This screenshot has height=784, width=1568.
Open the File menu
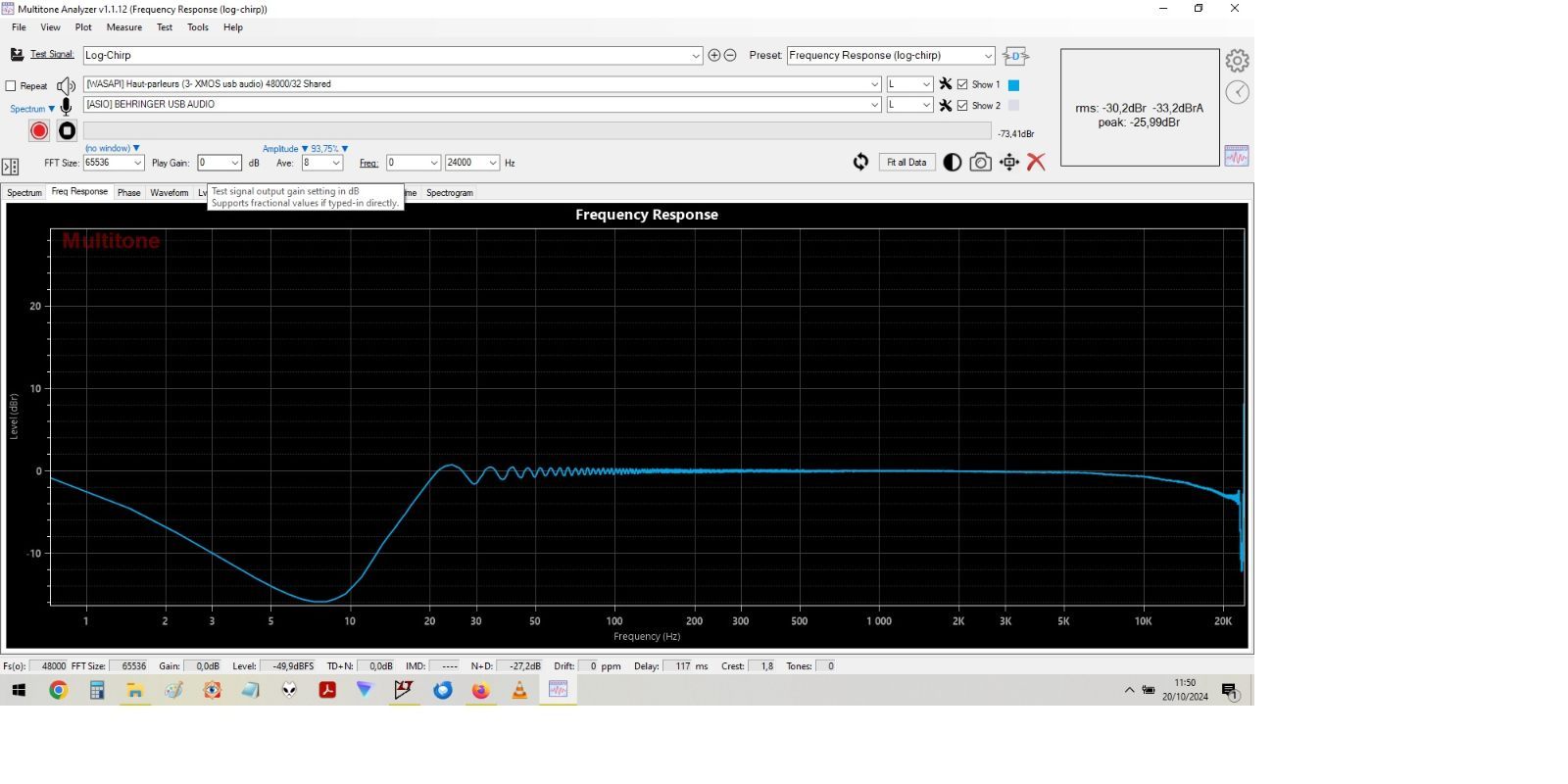click(19, 27)
